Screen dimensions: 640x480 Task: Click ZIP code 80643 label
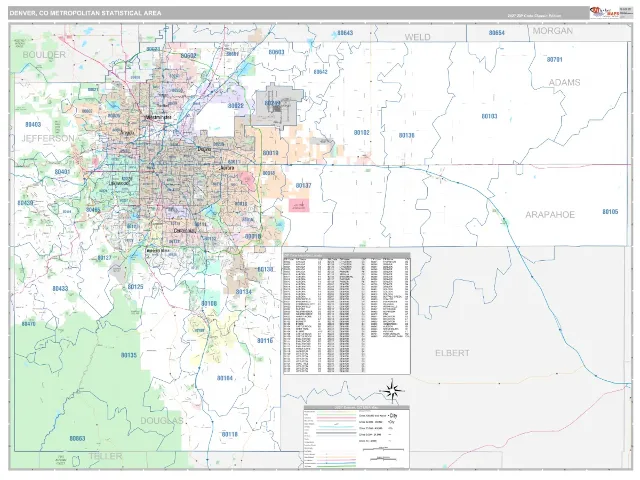345,33
